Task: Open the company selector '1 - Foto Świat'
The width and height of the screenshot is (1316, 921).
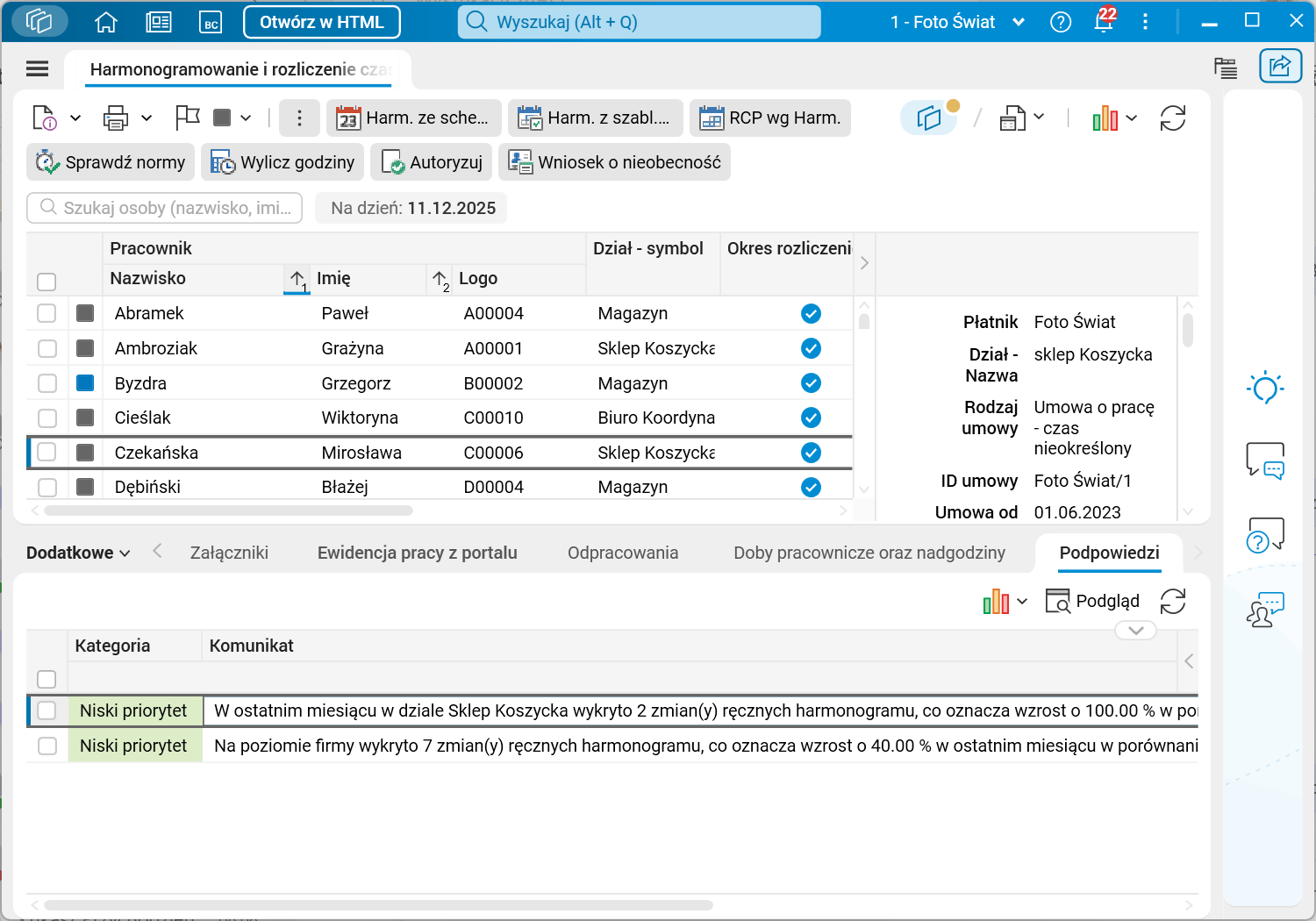Action: pyautogui.click(x=957, y=22)
